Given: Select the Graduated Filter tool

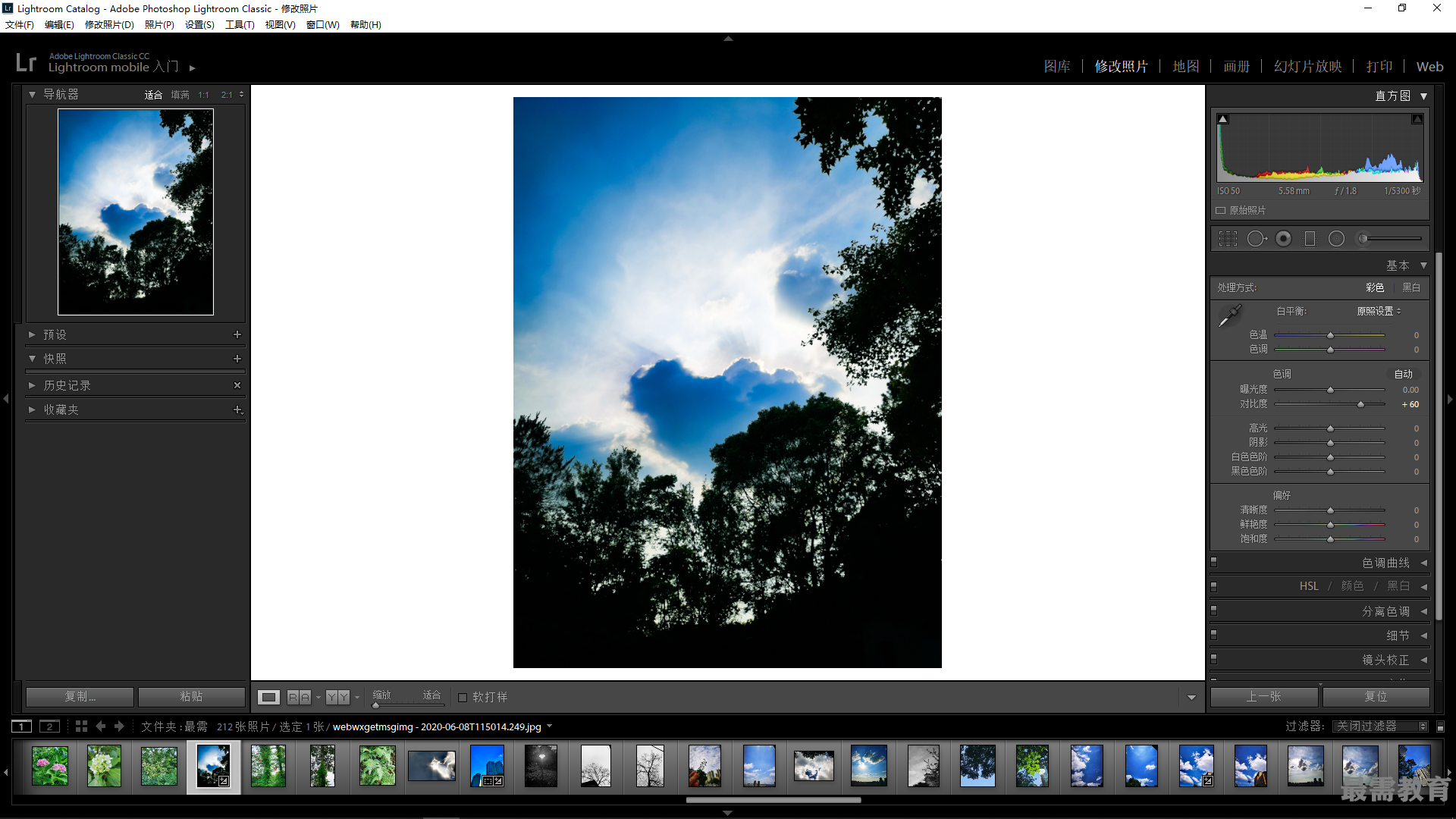Looking at the screenshot, I should pos(1310,239).
